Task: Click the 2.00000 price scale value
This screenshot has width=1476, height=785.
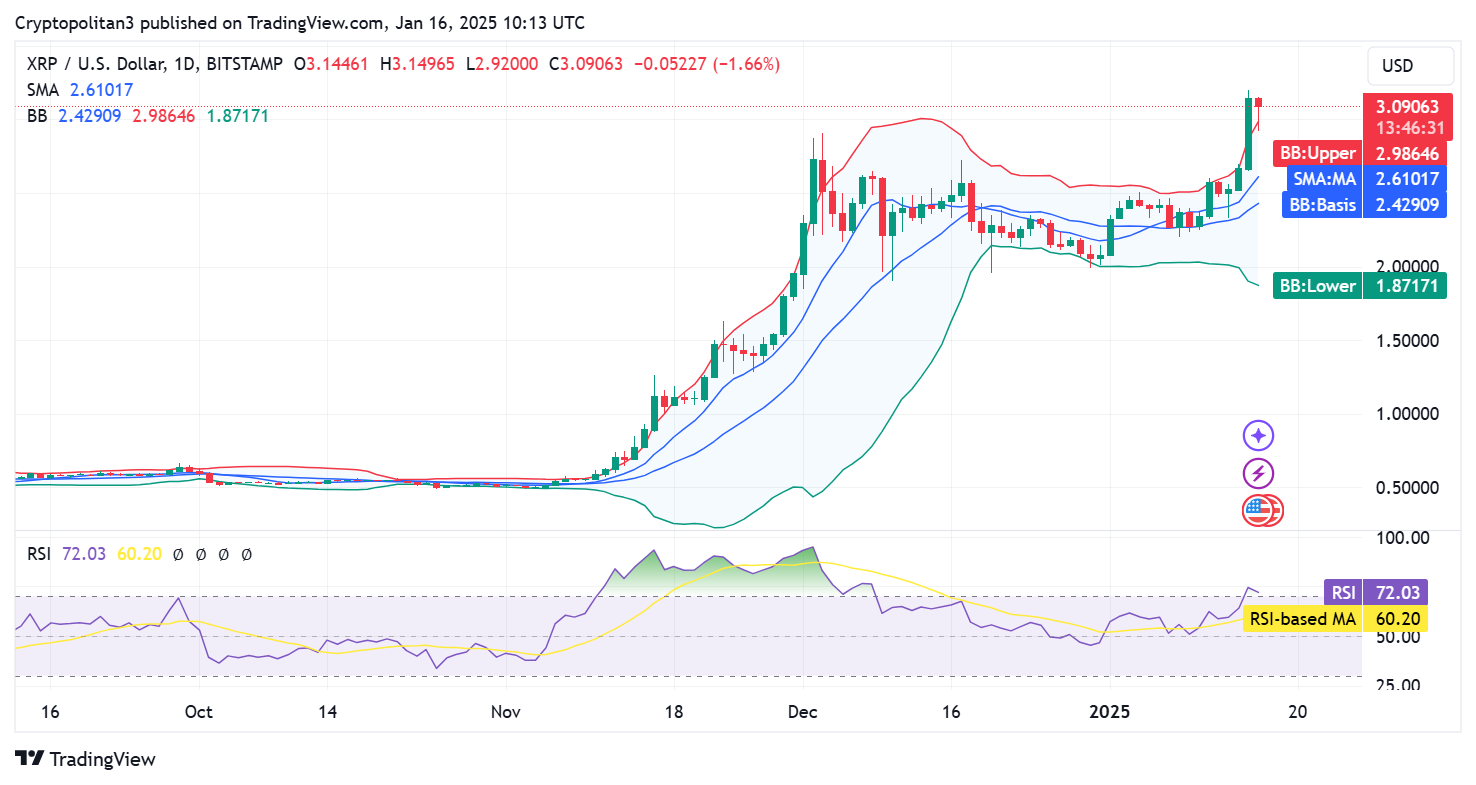Action: click(1407, 266)
